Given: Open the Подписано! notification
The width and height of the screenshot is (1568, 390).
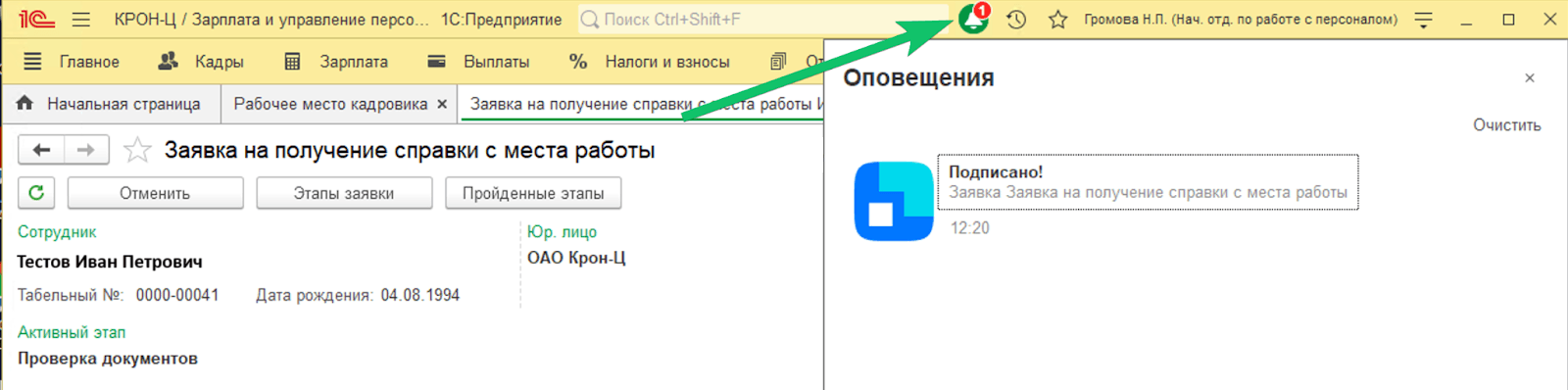Looking at the screenshot, I should (1148, 181).
